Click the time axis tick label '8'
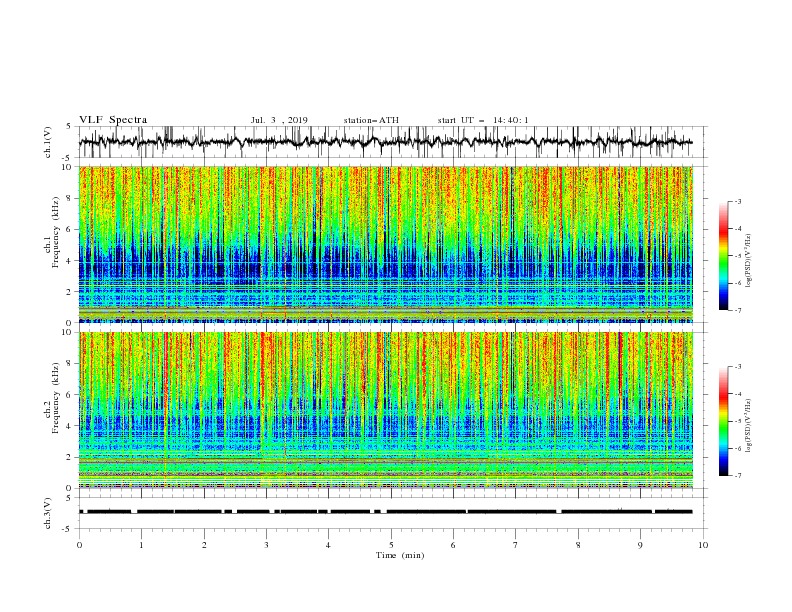 pos(578,545)
